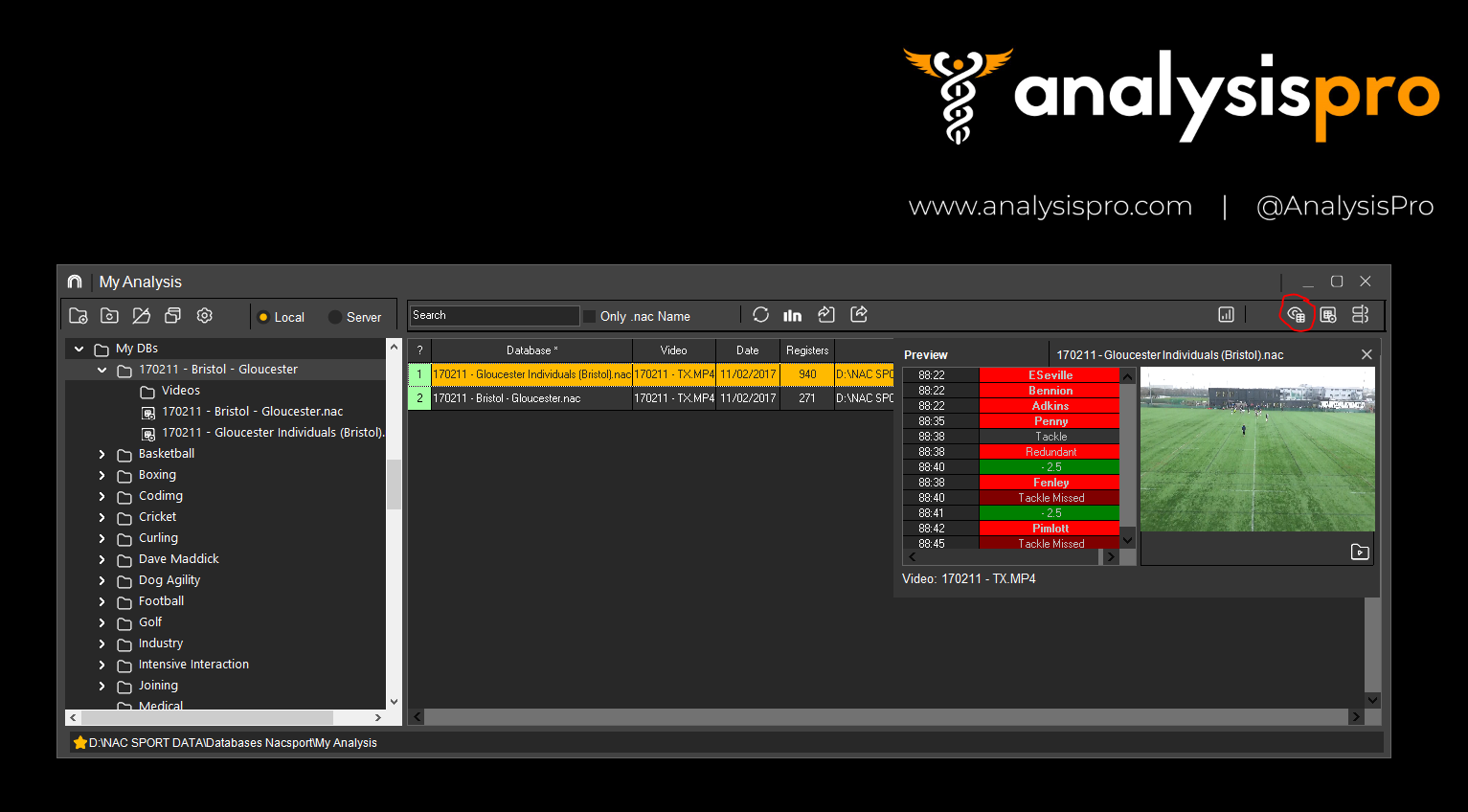This screenshot has height=812, width=1468.
Task: Select row 2 Bristol - Gloucester.nac database
Action: (x=651, y=398)
